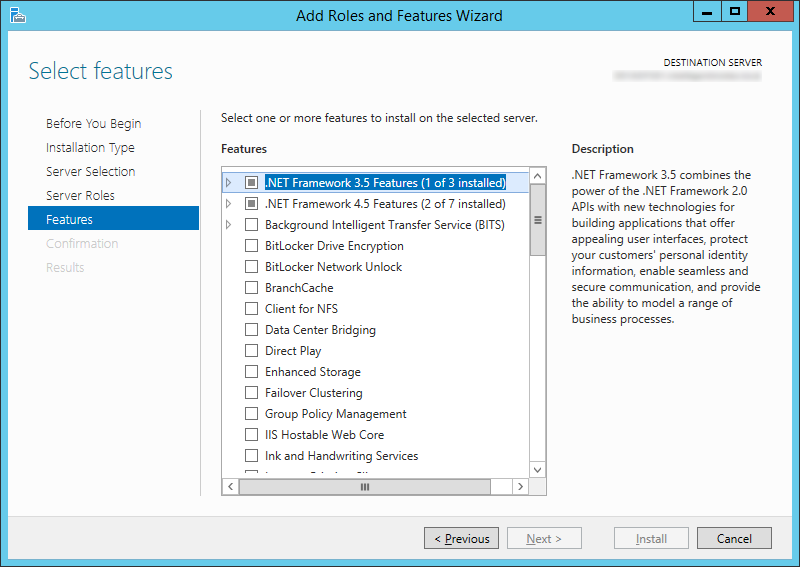The width and height of the screenshot is (800, 567).
Task: Click the wizard icon in the title bar
Action: (x=17, y=15)
